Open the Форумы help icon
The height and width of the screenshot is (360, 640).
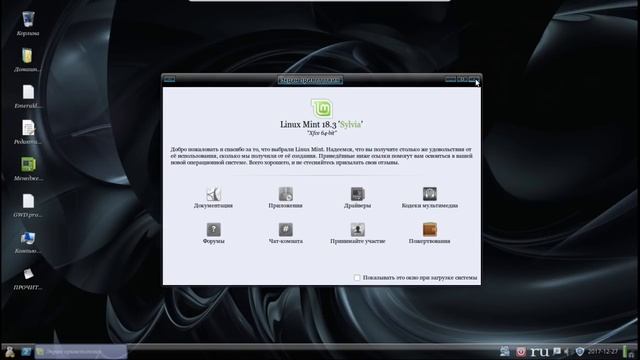click(x=213, y=229)
